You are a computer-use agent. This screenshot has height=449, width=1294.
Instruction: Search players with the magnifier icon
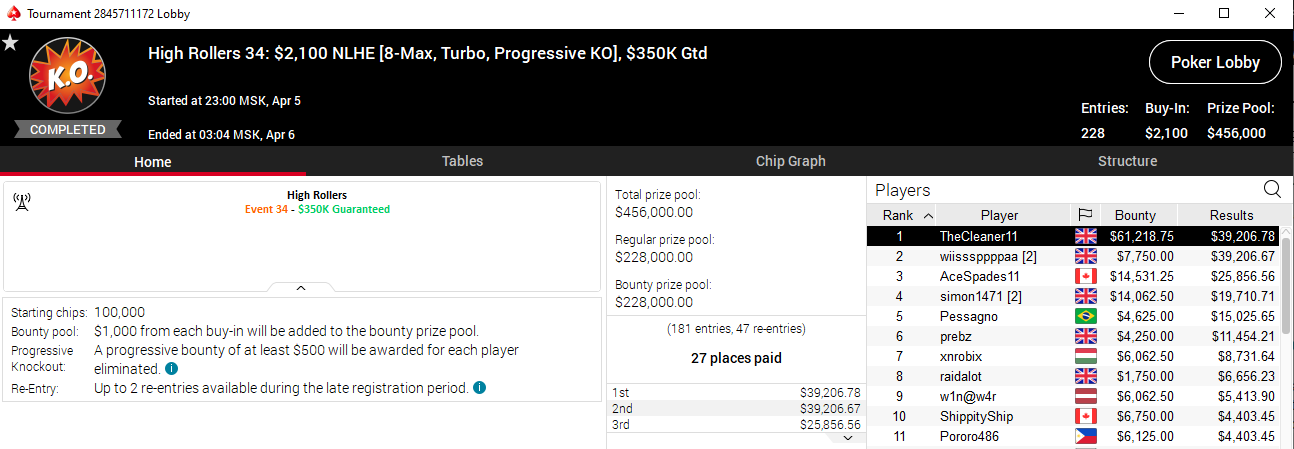(1272, 189)
